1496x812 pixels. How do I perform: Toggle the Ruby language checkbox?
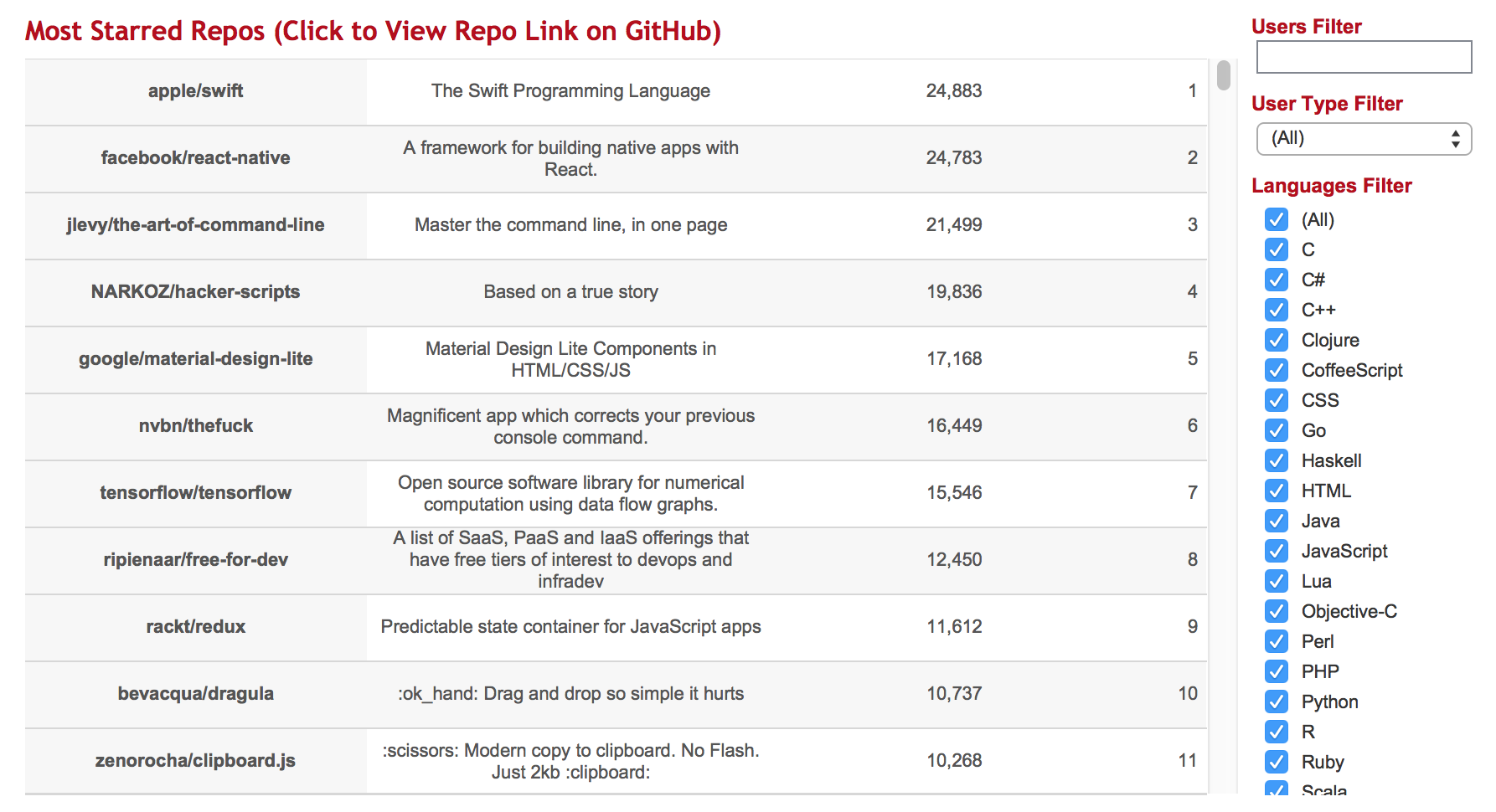(1277, 762)
